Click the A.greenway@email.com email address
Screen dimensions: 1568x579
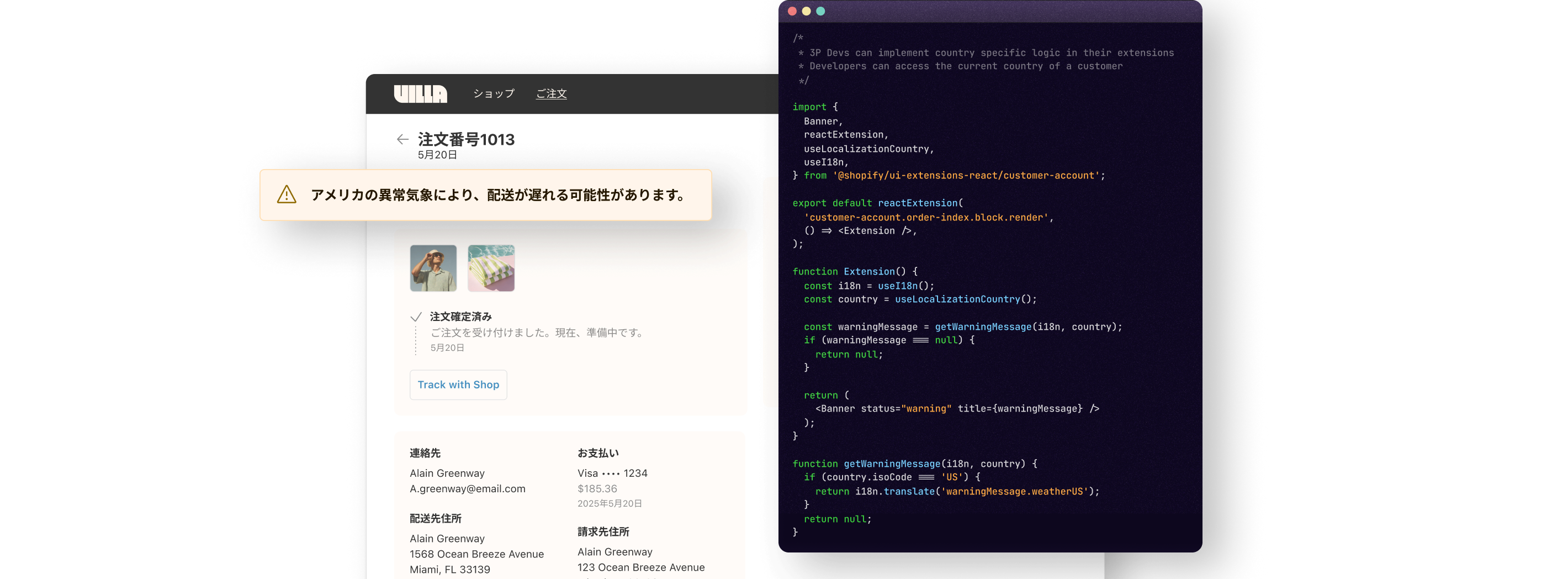[468, 488]
